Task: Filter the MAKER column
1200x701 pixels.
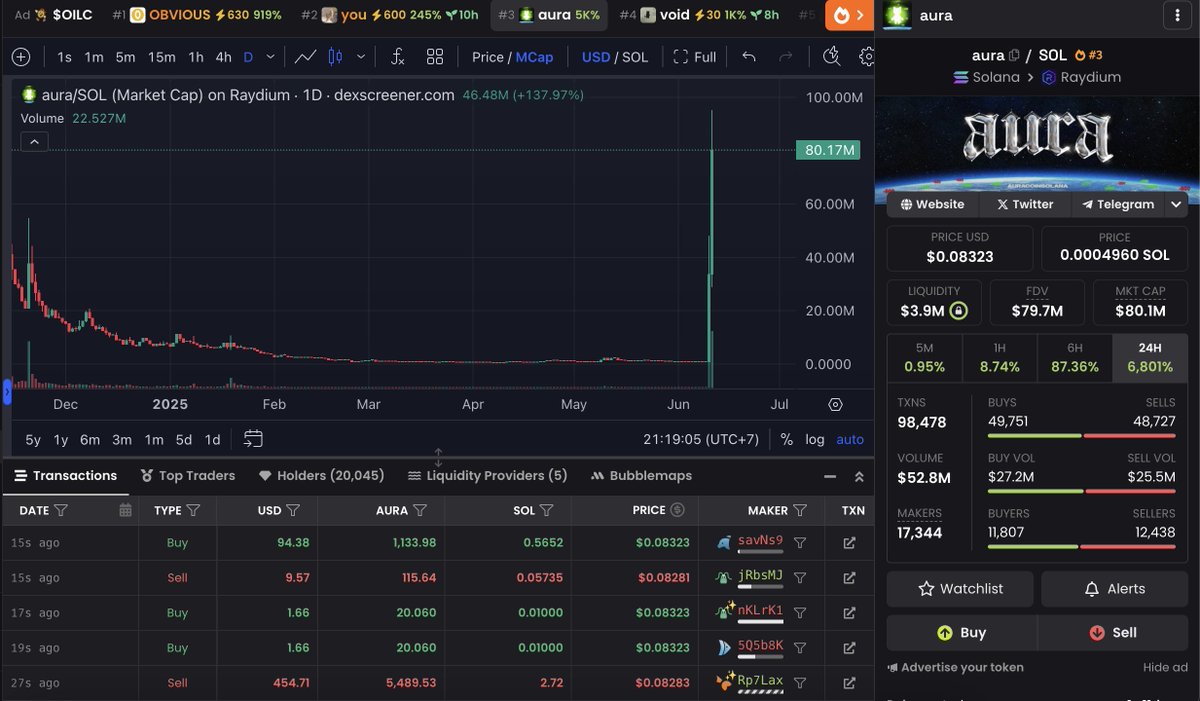Action: pos(800,510)
